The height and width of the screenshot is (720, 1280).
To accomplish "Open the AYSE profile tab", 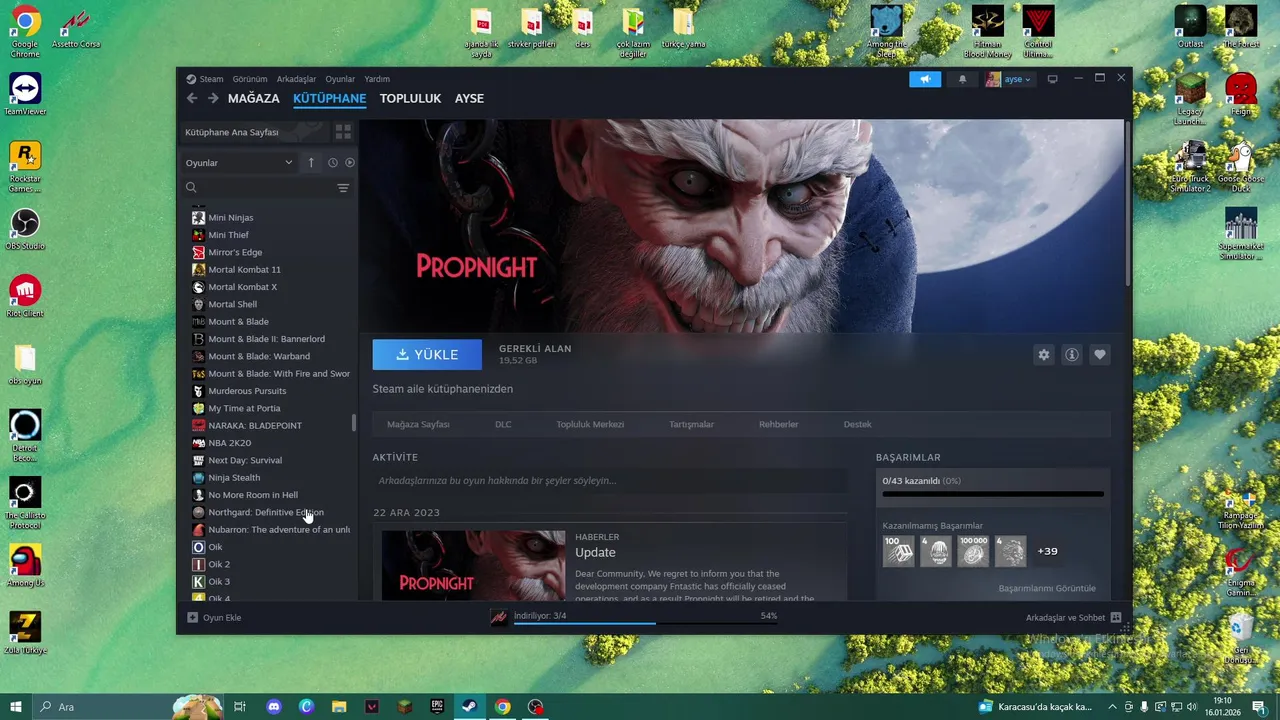I will (469, 98).
